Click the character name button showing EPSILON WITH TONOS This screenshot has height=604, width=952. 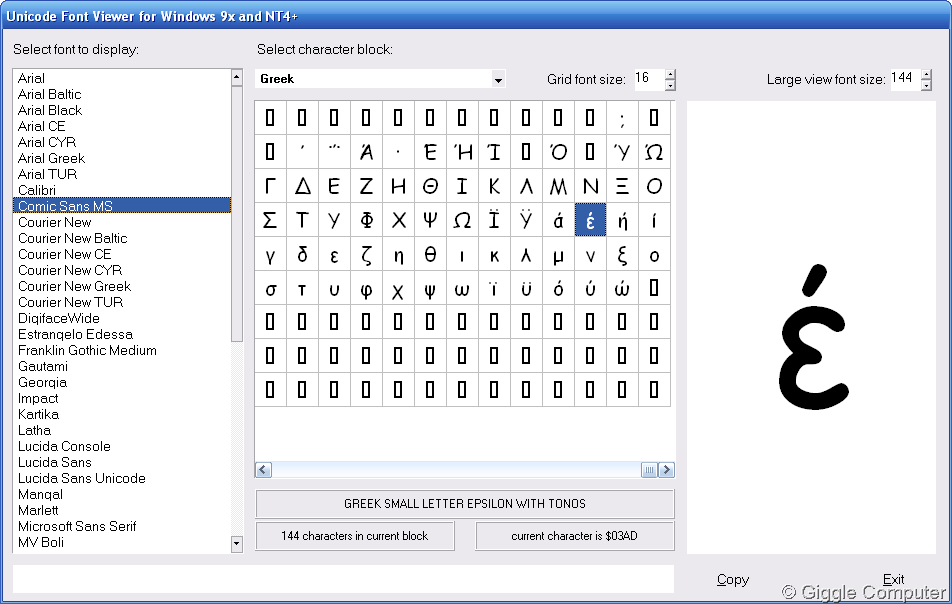click(465, 504)
